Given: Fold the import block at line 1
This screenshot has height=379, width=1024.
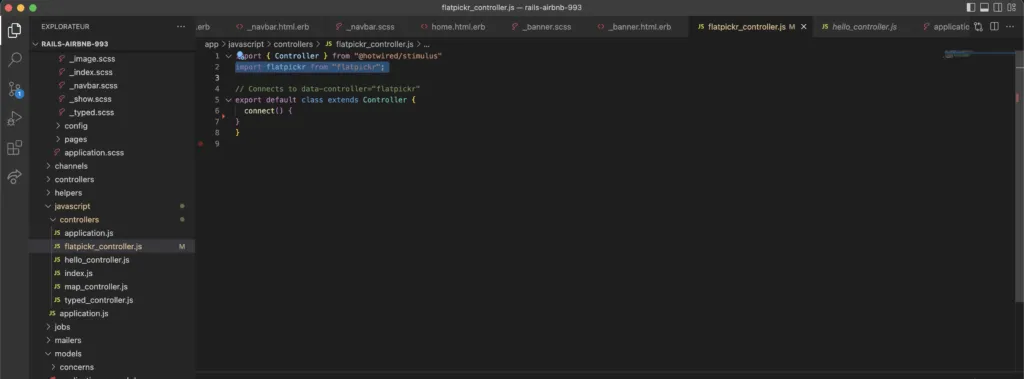Looking at the screenshot, I should click(229, 56).
